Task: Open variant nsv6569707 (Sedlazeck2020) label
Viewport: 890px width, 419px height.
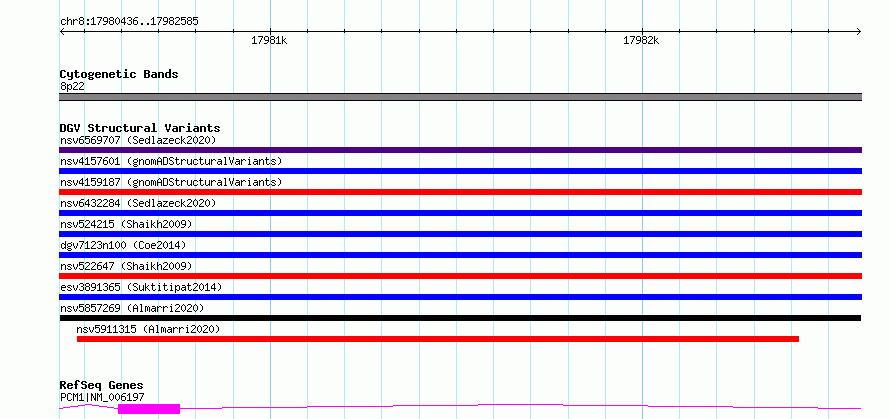Action: [138, 140]
